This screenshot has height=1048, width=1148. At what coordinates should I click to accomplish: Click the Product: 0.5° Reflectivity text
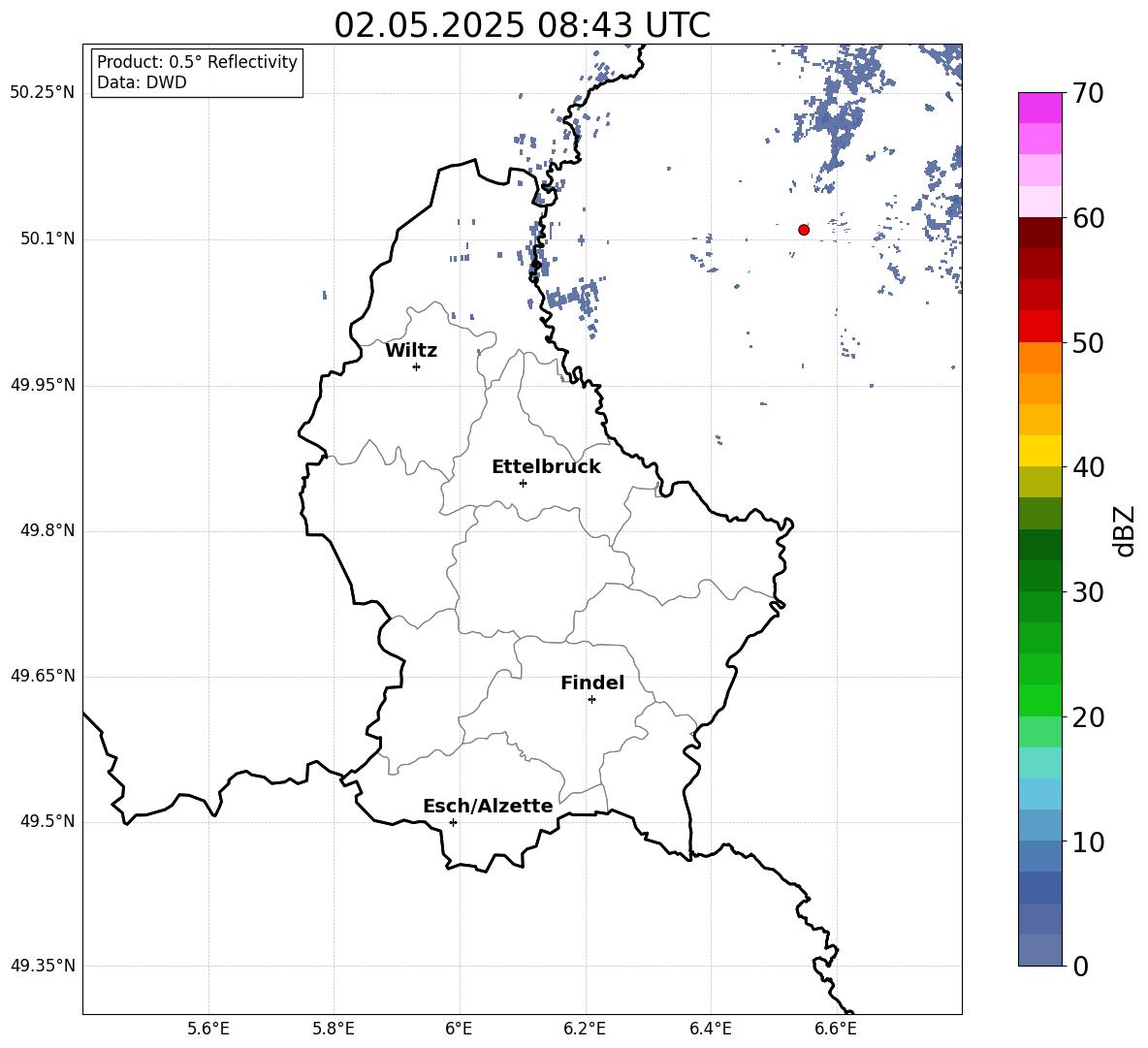[x=197, y=62]
